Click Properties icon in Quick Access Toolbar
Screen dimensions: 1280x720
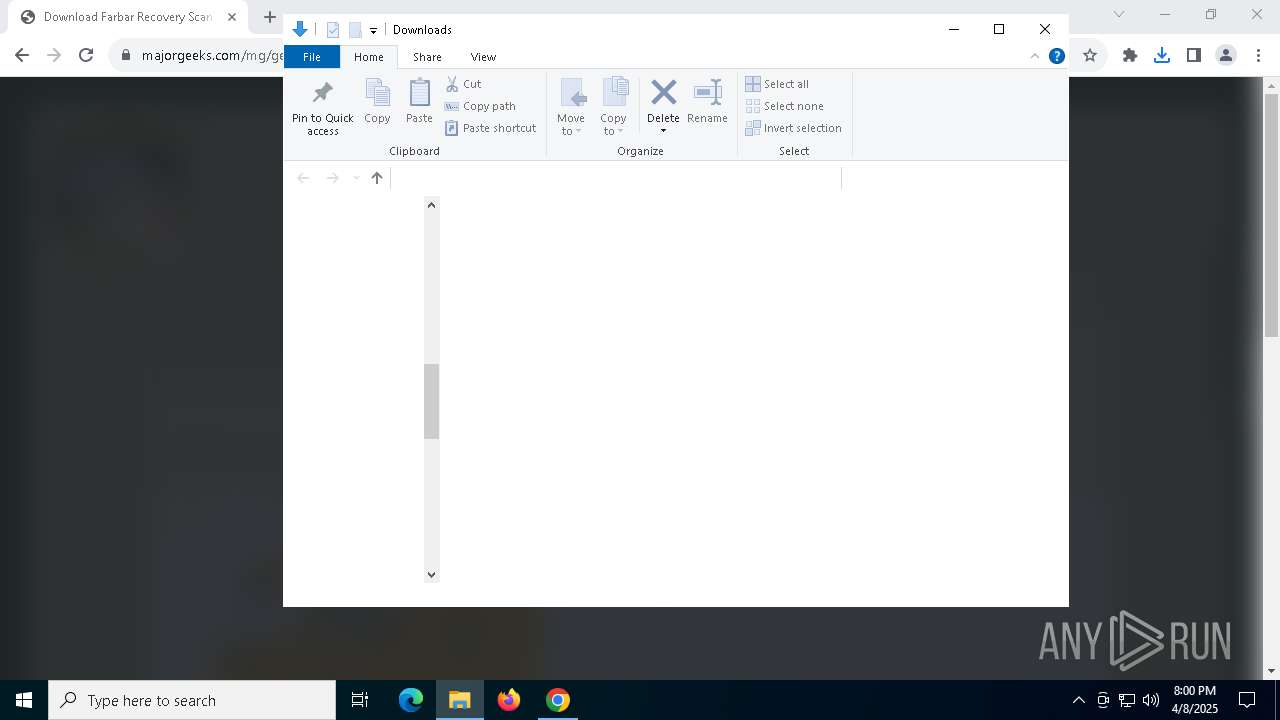point(333,30)
